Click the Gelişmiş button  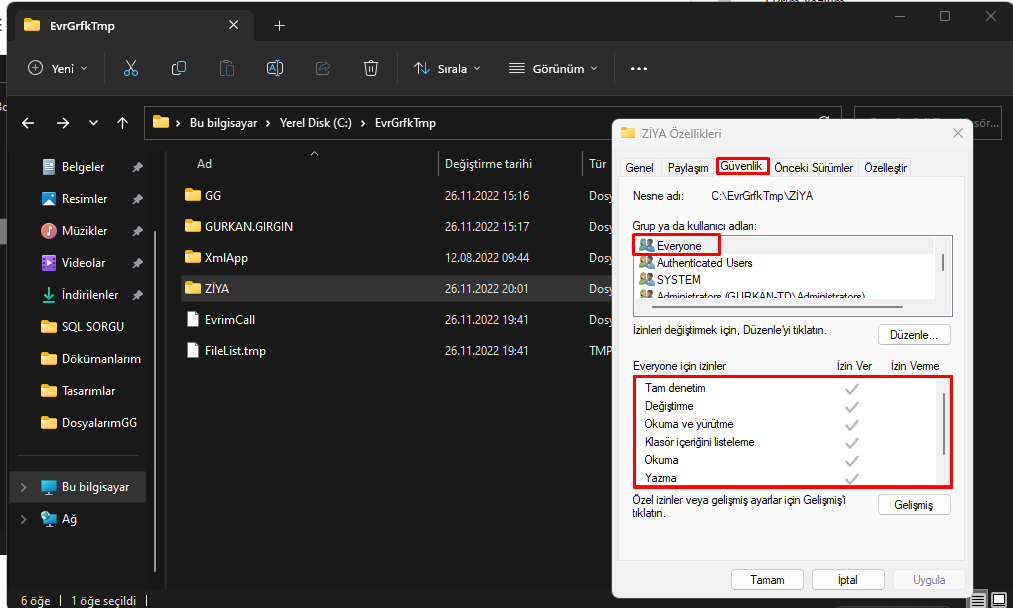[x=914, y=505]
